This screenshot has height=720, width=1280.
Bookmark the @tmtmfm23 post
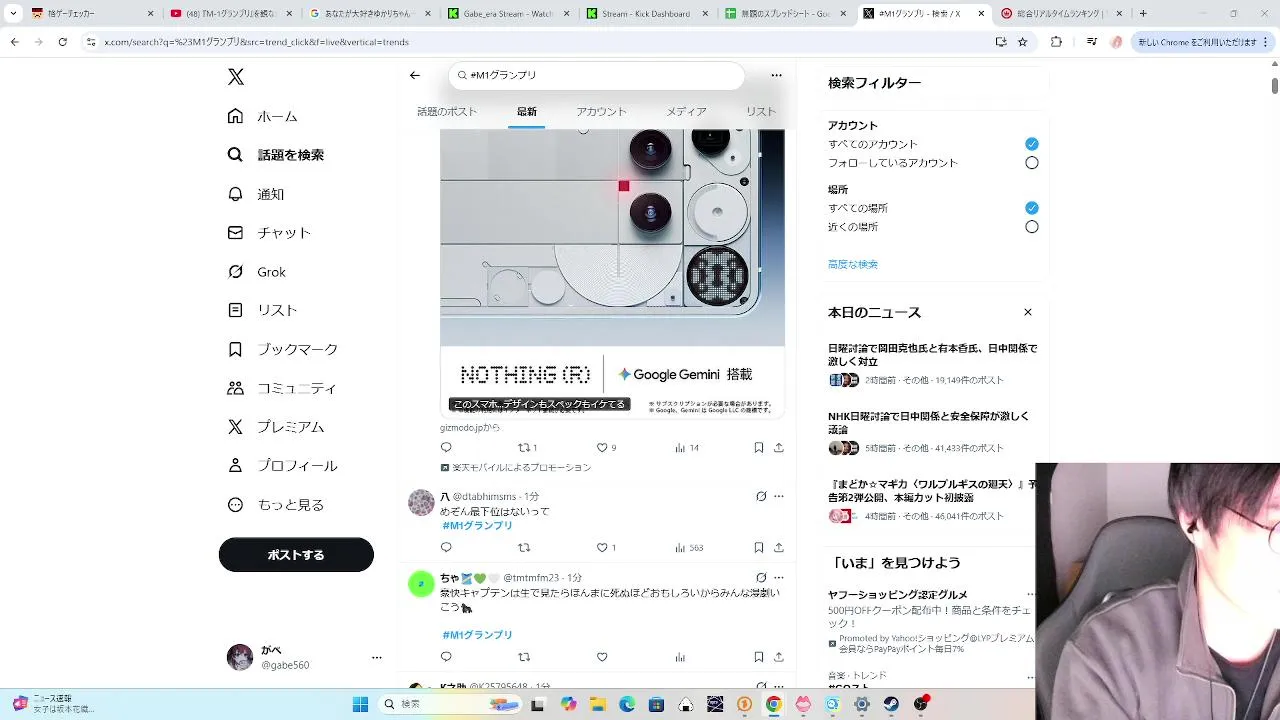coord(759,657)
